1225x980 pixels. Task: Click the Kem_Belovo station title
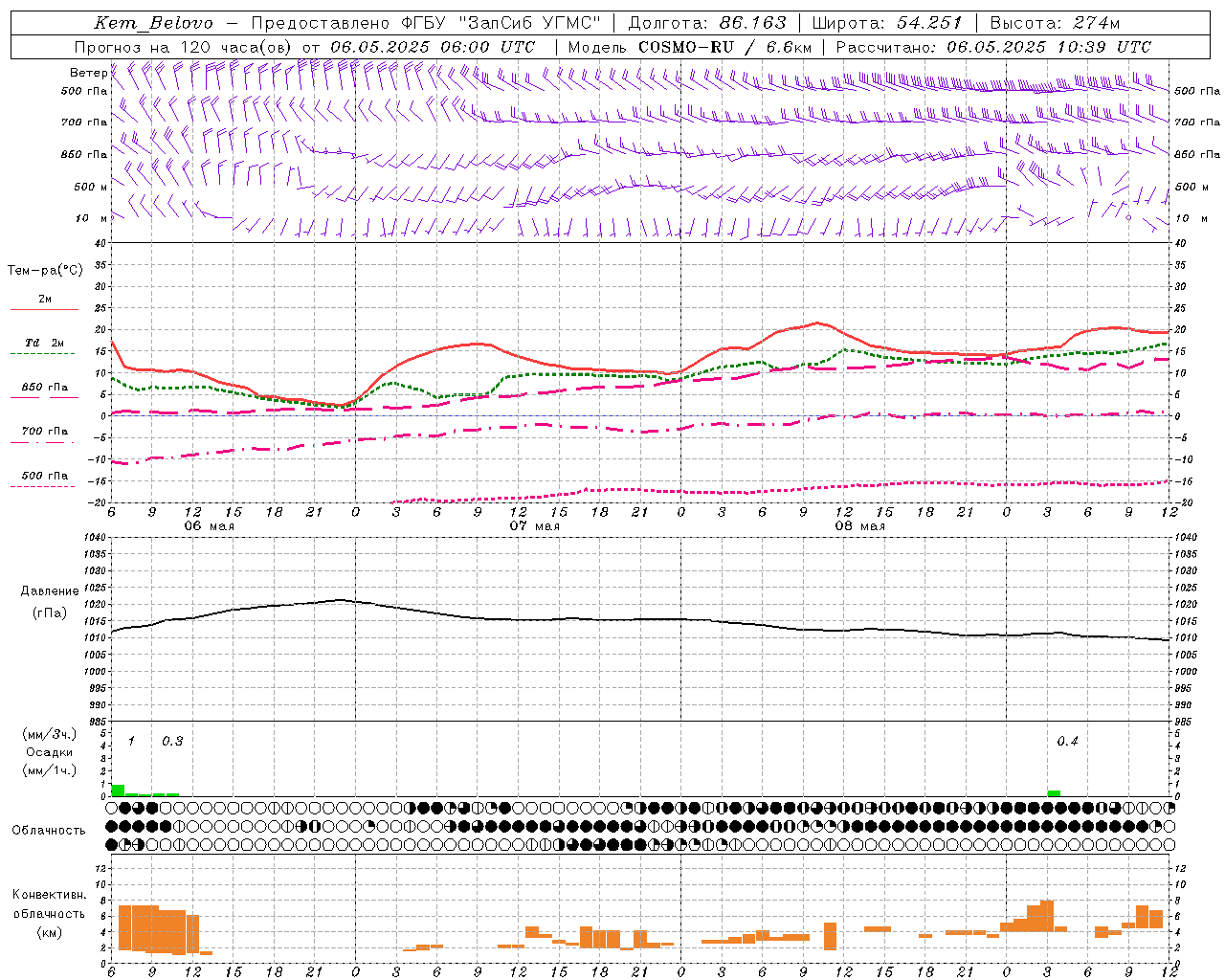click(154, 23)
